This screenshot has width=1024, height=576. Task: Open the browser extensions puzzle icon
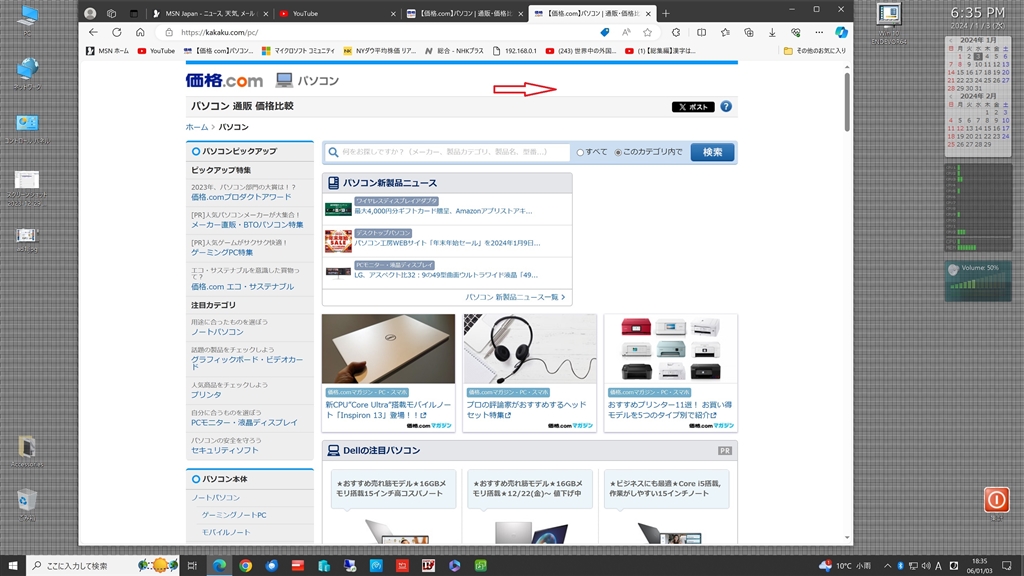click(676, 32)
